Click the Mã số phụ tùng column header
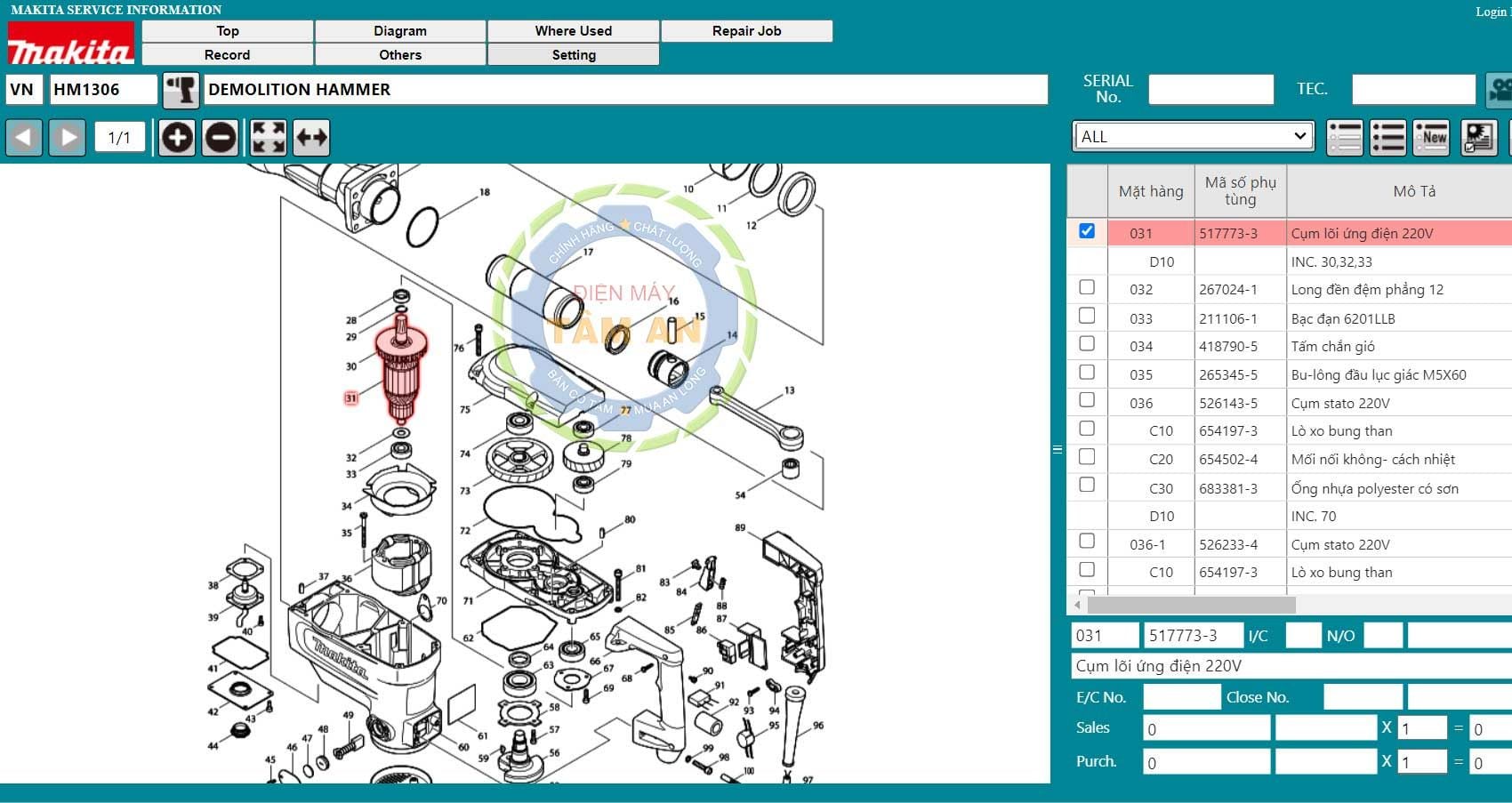The width and height of the screenshot is (1512, 803). coord(1241,191)
